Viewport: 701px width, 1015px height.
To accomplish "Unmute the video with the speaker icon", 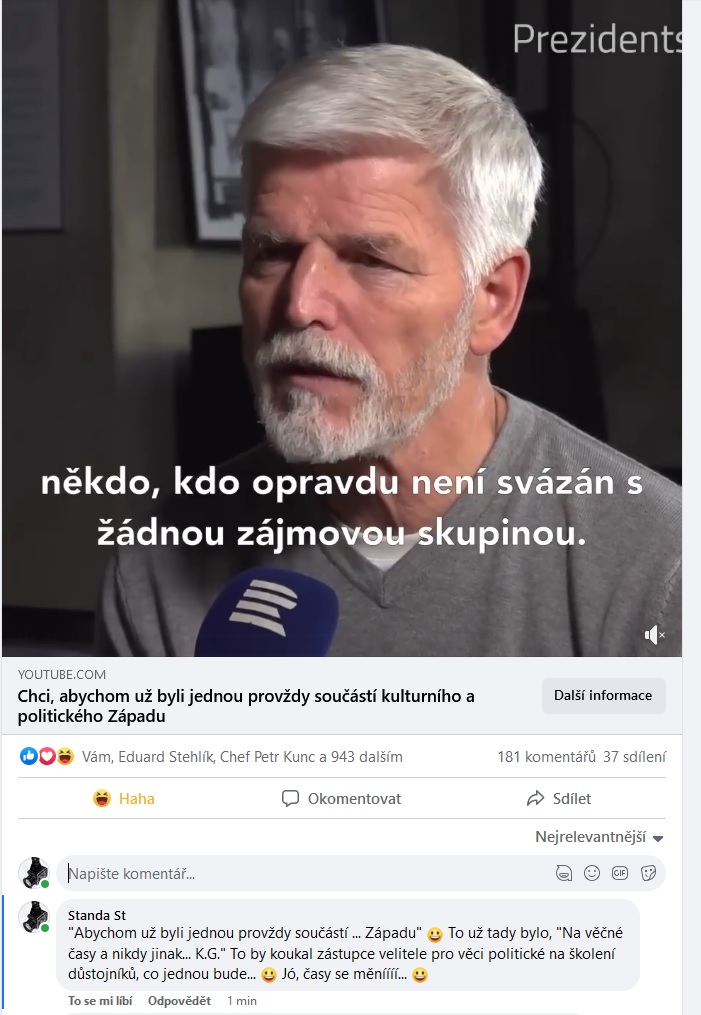I will coord(654,635).
